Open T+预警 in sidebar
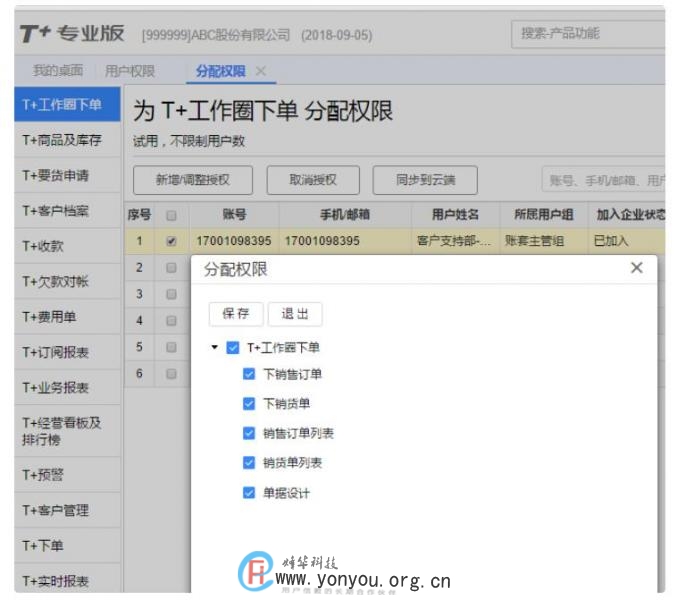Viewport: 694px width, 600px height. tap(67, 475)
